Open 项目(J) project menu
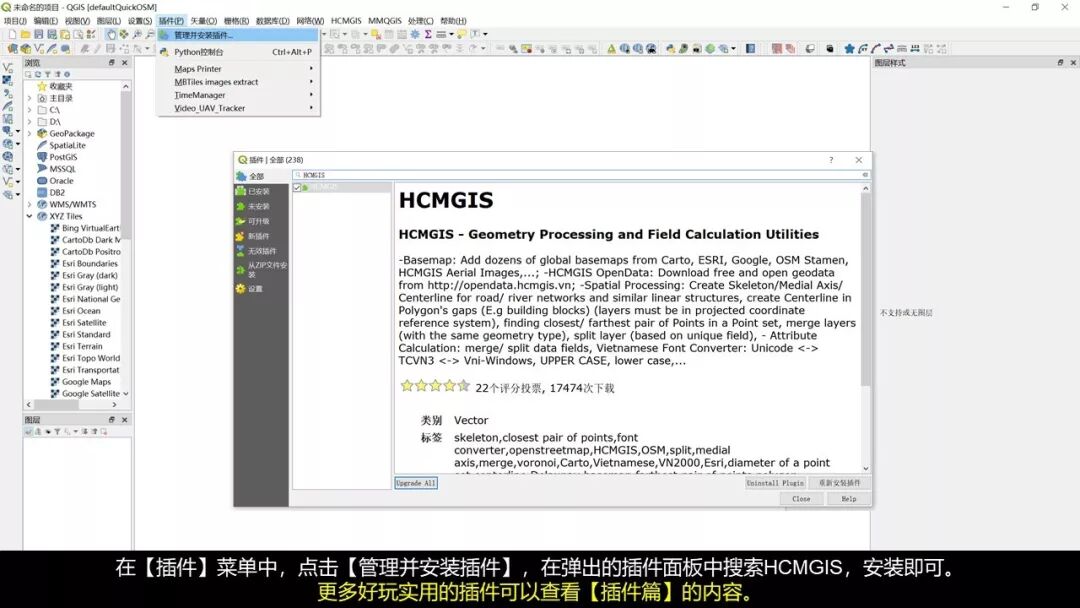 pyautogui.click(x=15, y=21)
